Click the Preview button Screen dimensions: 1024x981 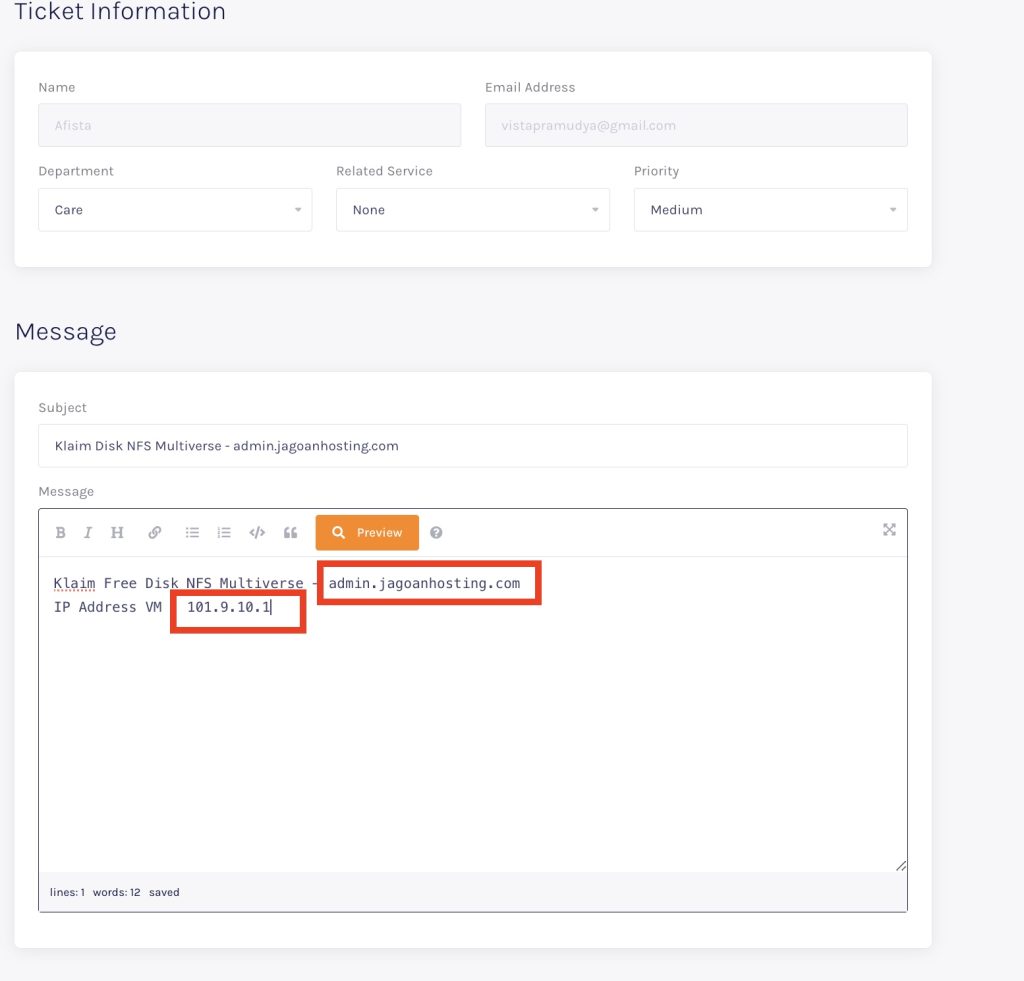367,533
